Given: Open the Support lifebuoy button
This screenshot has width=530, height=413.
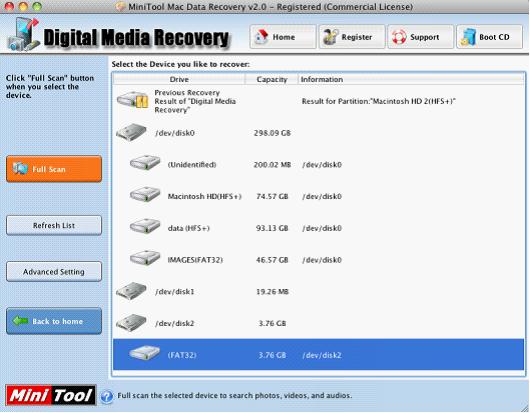Looking at the screenshot, I should point(420,37).
